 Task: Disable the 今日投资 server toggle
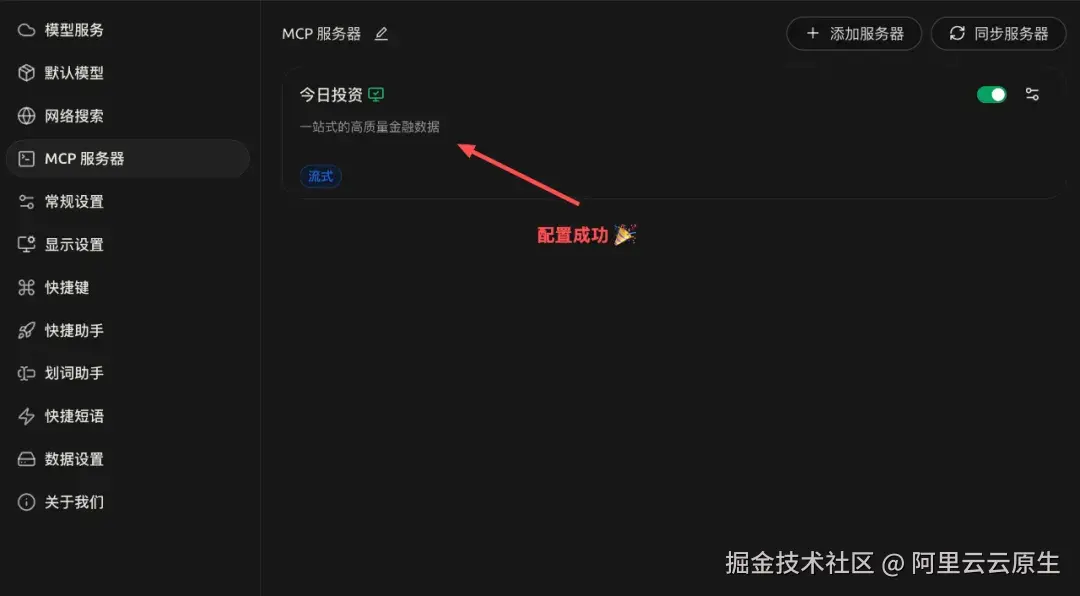pyautogui.click(x=991, y=94)
